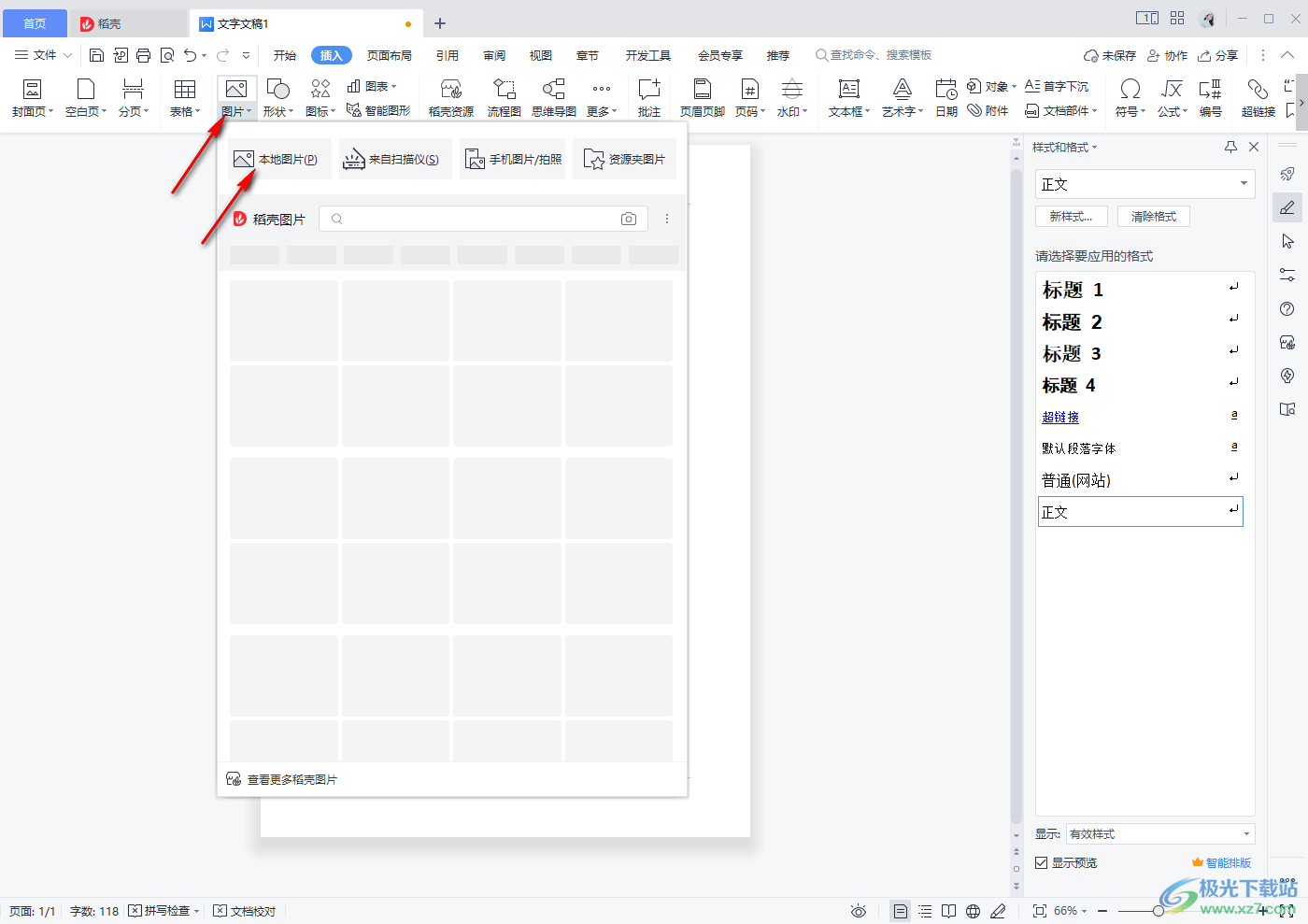View more Docer pictures (查看更多稻壳图片)
Screen dimensions: 1308x924
(x=282, y=779)
